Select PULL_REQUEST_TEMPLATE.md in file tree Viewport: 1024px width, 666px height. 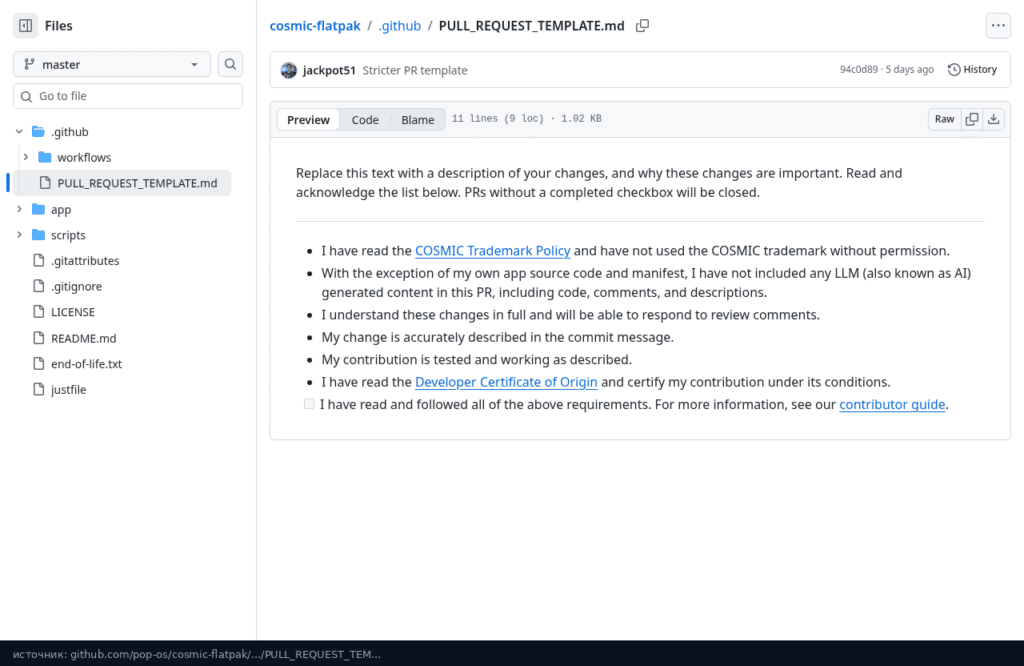122,183
